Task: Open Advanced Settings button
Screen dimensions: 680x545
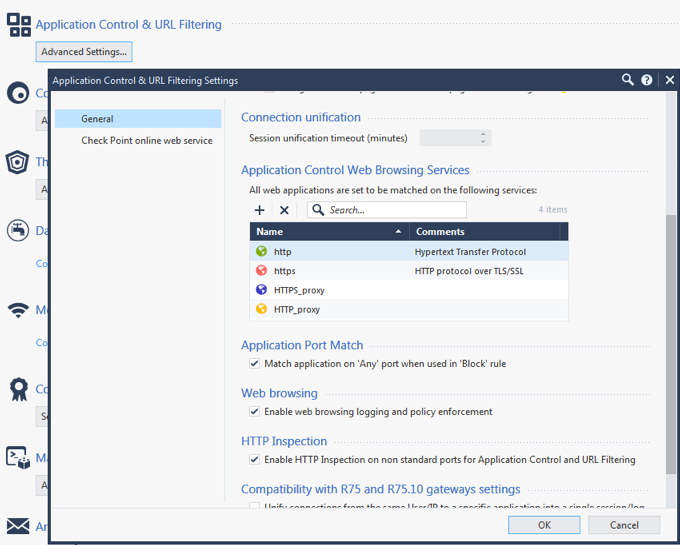Action: [x=84, y=52]
